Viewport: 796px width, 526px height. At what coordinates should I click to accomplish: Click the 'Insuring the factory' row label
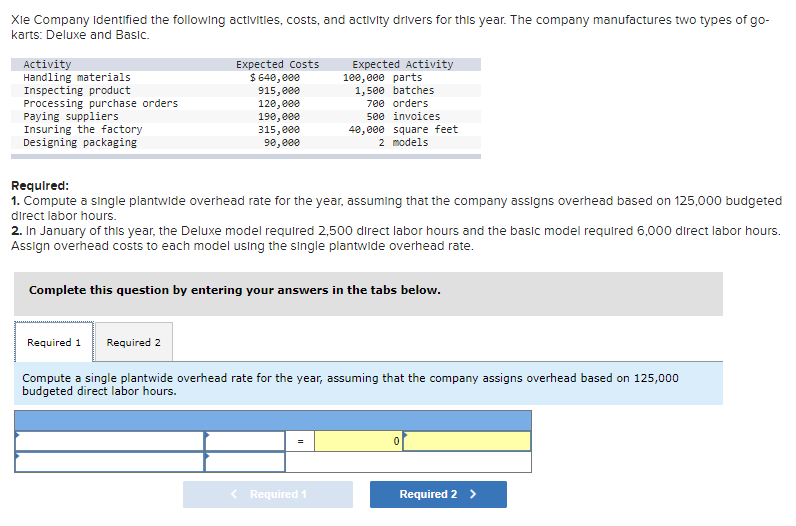[83, 129]
